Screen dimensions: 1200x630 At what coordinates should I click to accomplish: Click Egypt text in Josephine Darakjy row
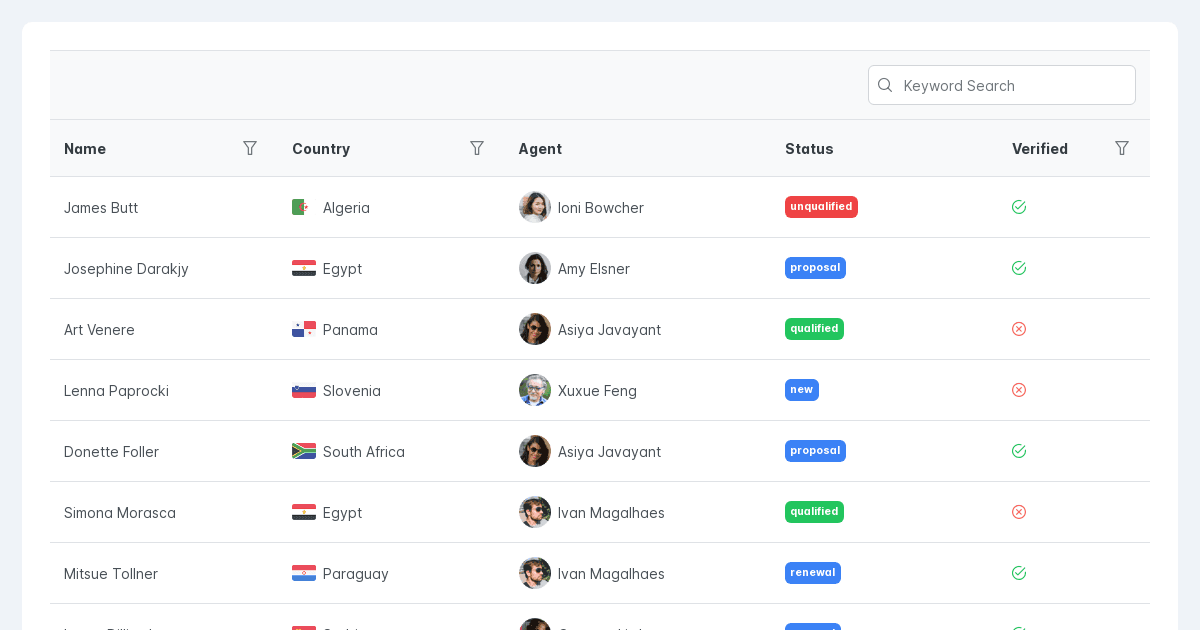(342, 268)
